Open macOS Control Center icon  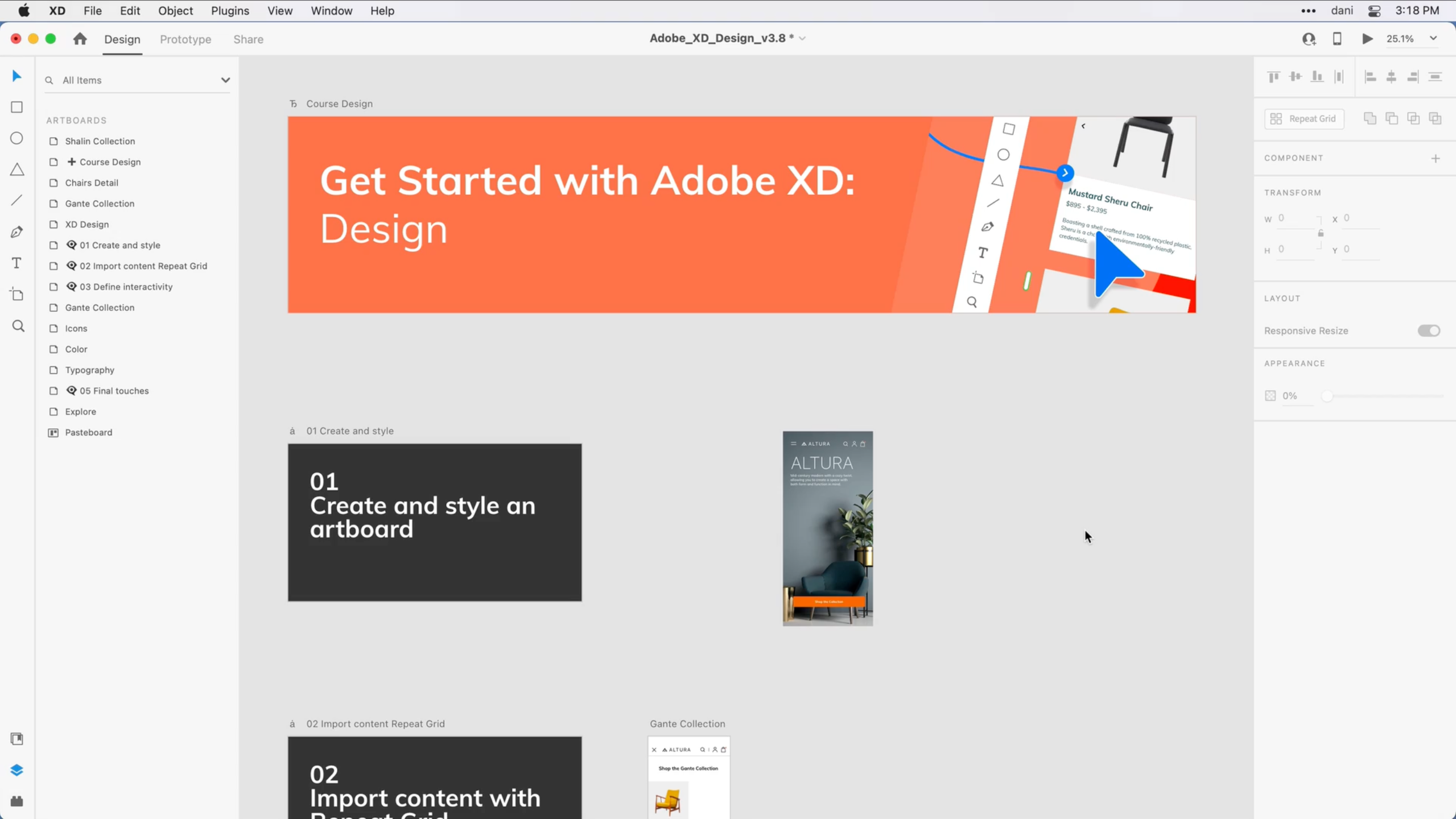pos(1374,11)
